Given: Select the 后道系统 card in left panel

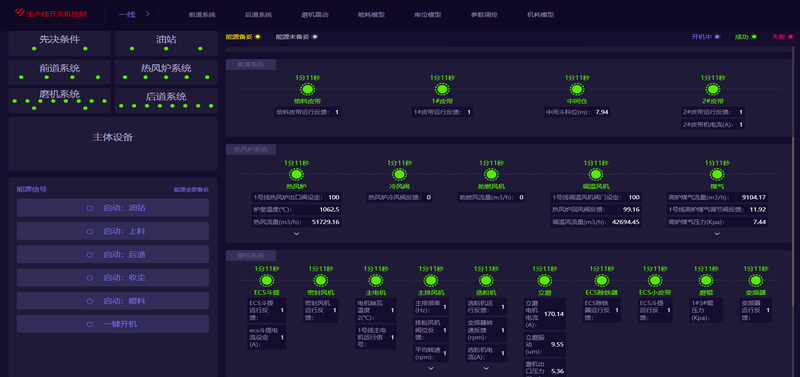Looking at the screenshot, I should 166,100.
